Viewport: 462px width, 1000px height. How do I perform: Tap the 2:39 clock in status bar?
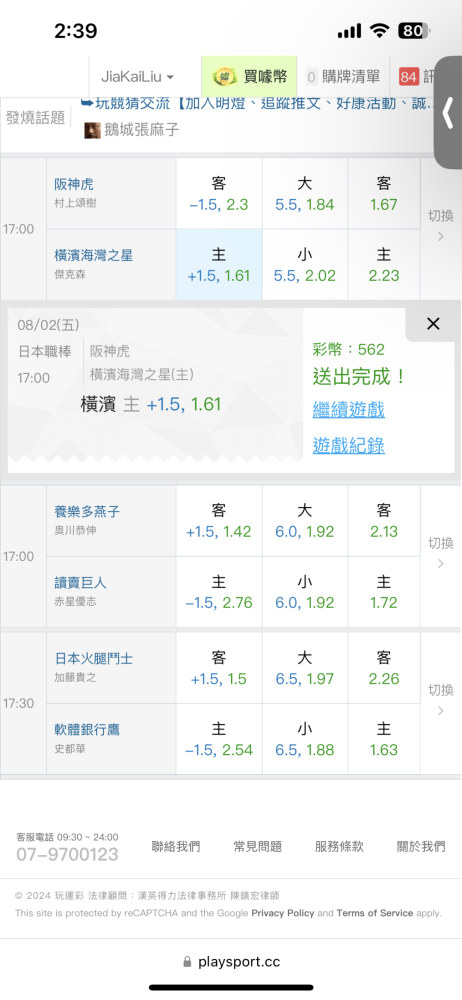click(x=75, y=31)
